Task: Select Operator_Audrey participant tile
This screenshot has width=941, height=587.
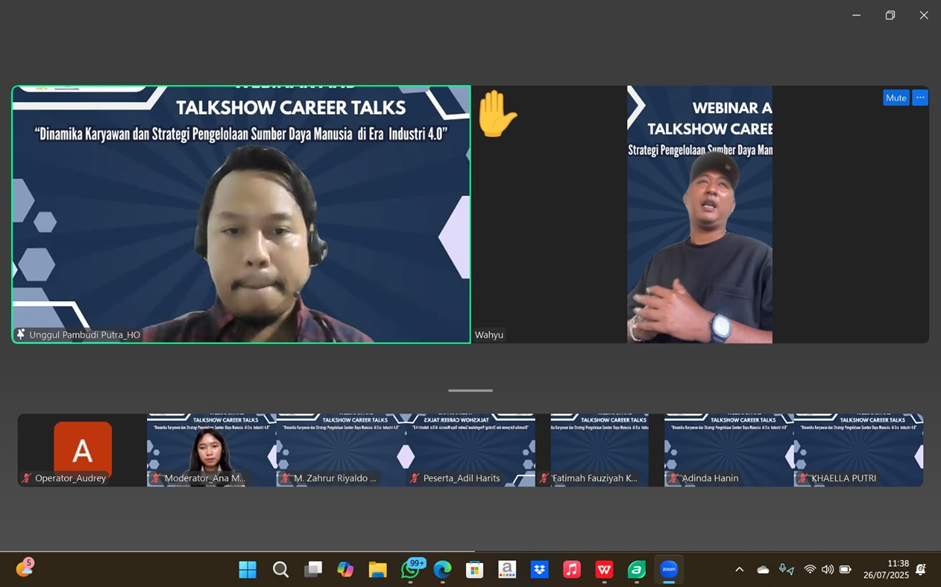Action: click(x=82, y=450)
